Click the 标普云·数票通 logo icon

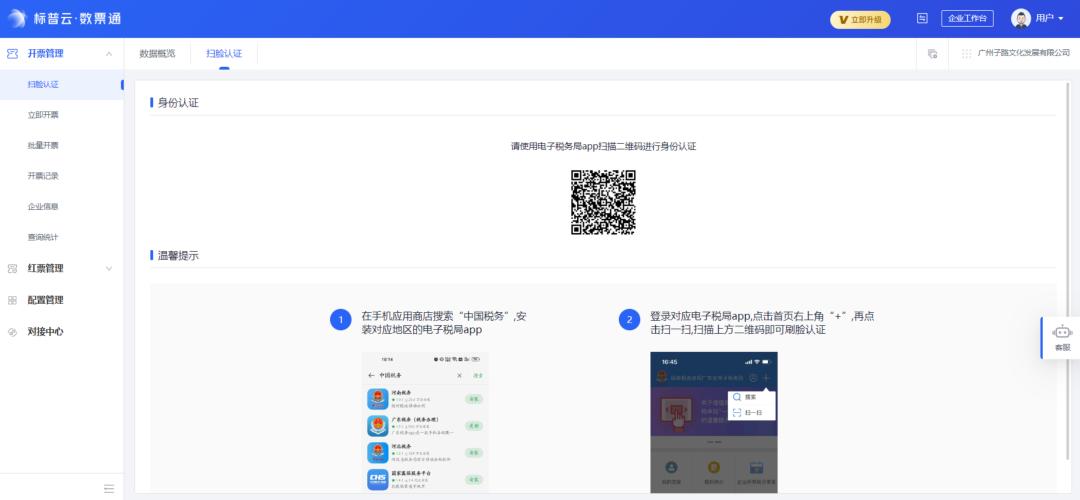click(x=17, y=19)
